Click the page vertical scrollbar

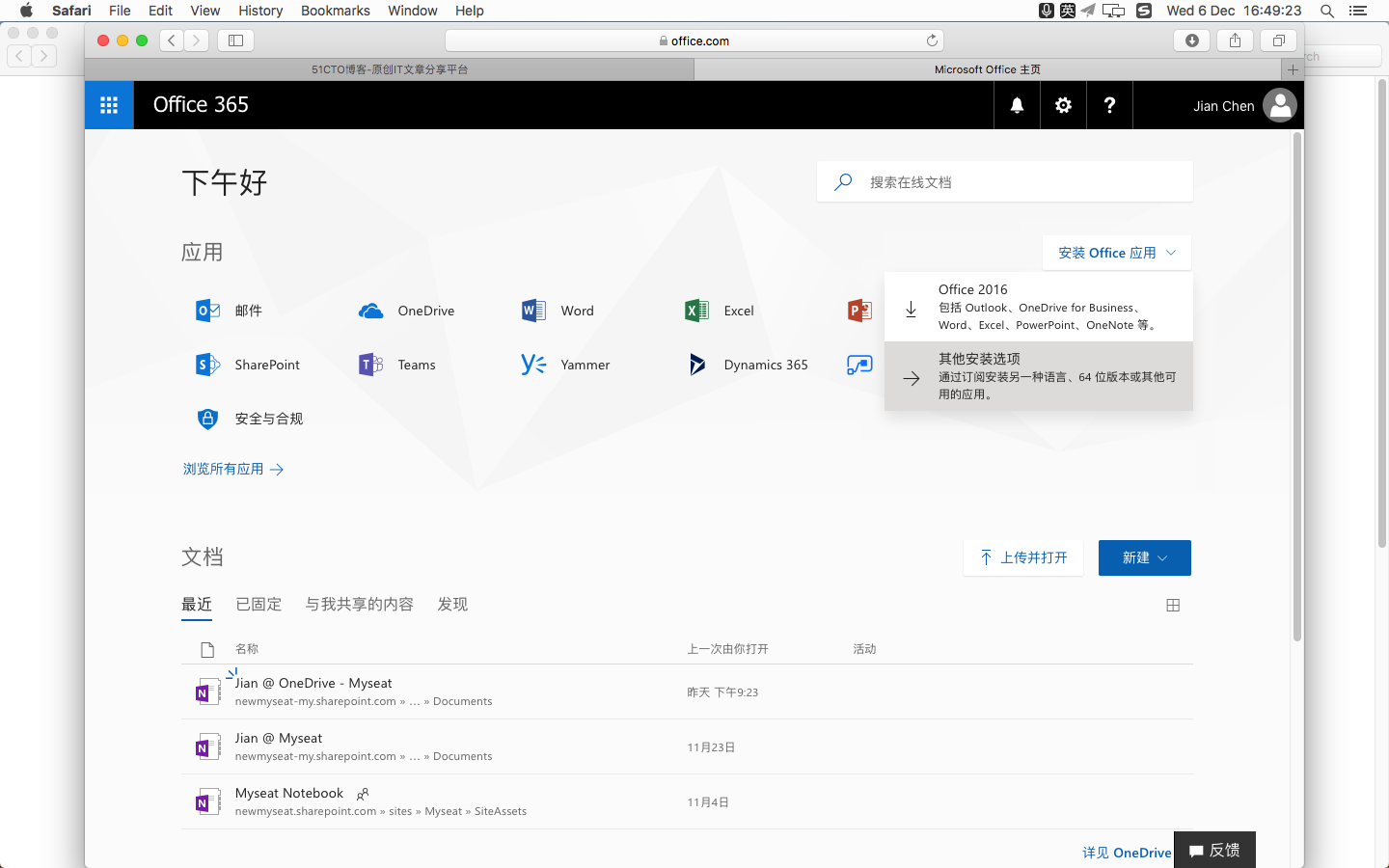point(1297,386)
